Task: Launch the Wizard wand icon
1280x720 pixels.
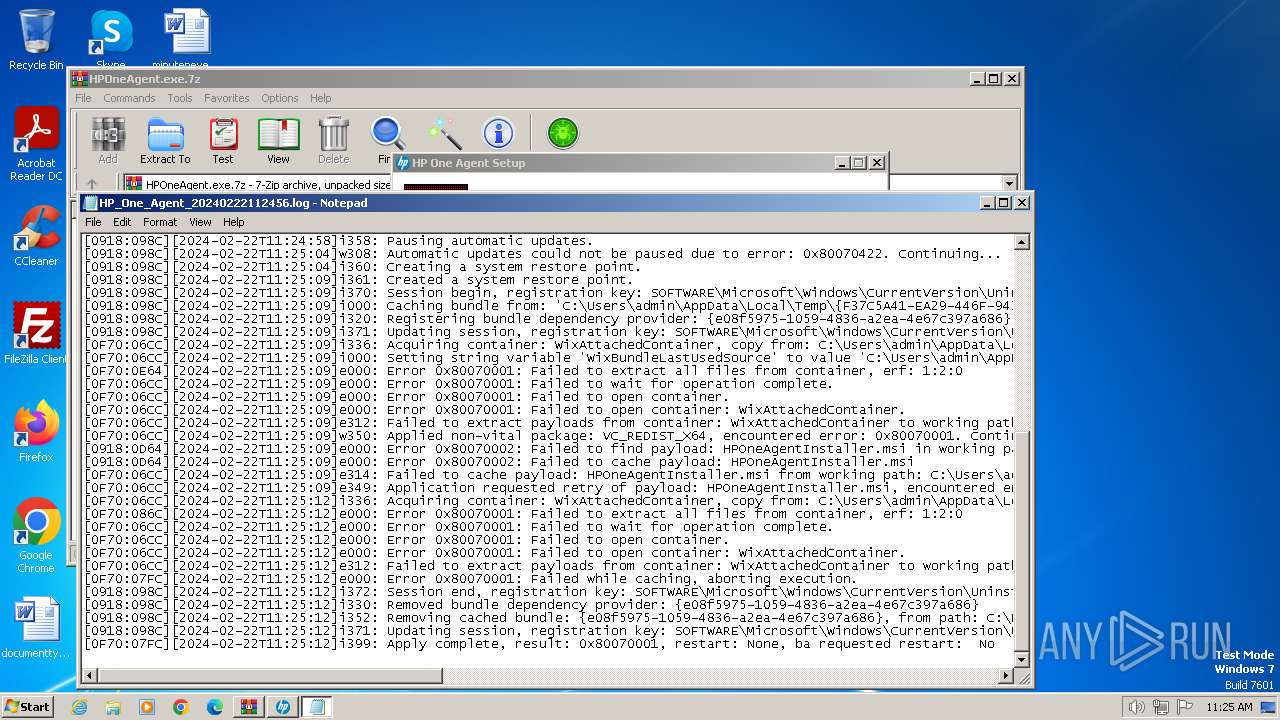Action: 443,134
